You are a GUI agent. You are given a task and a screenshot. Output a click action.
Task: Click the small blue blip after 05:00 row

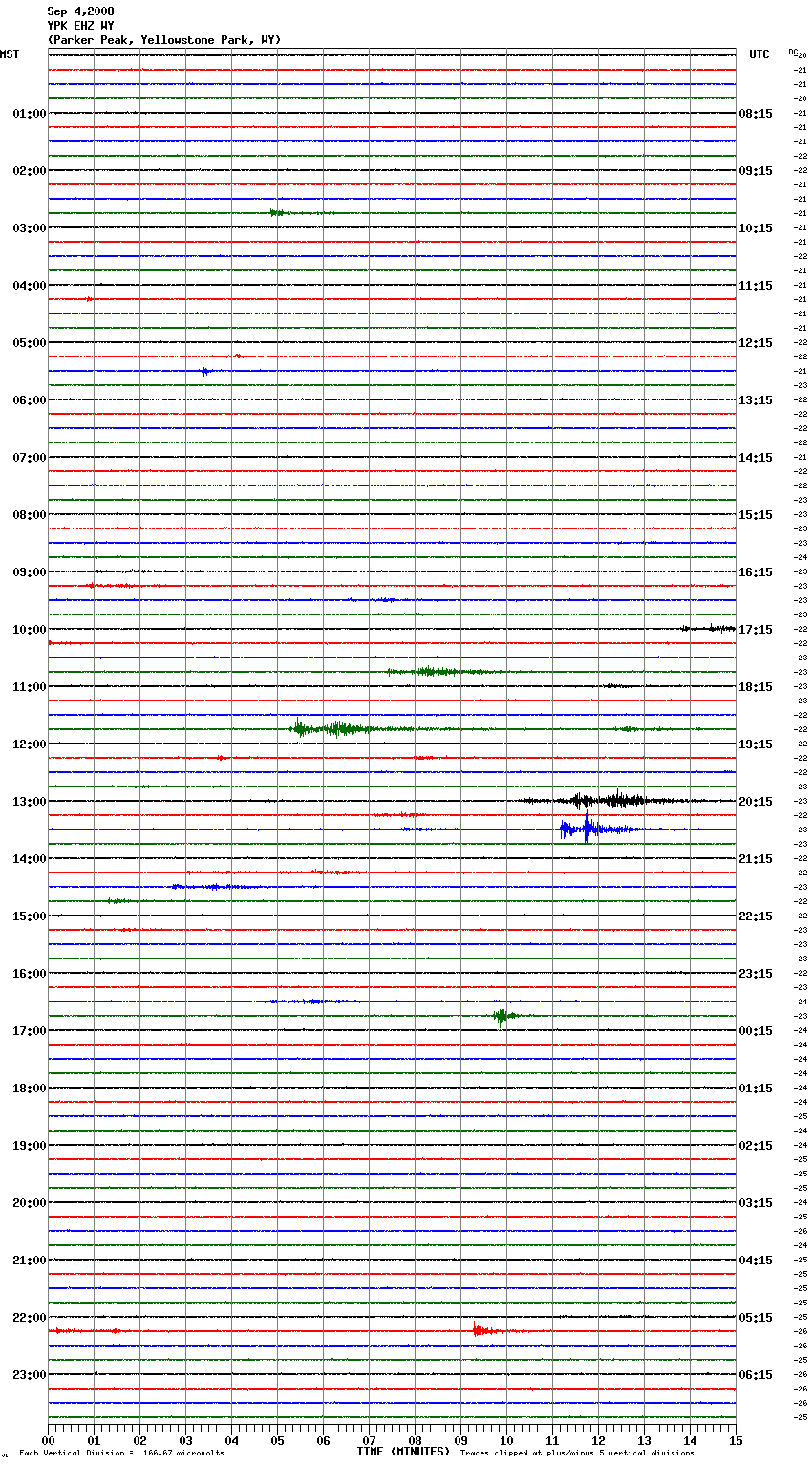tap(206, 371)
